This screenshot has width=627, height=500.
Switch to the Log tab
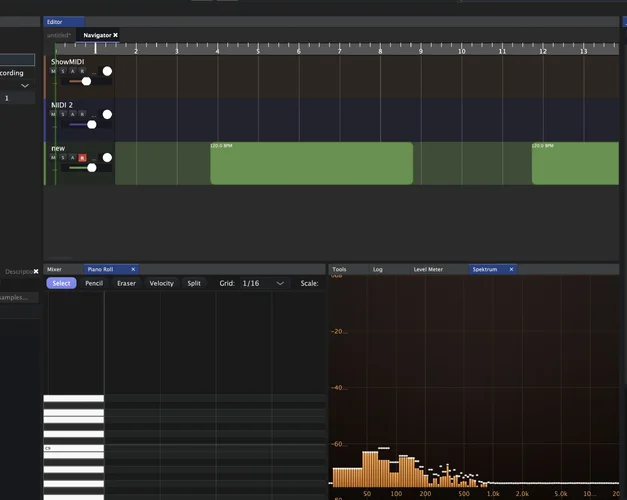point(378,269)
